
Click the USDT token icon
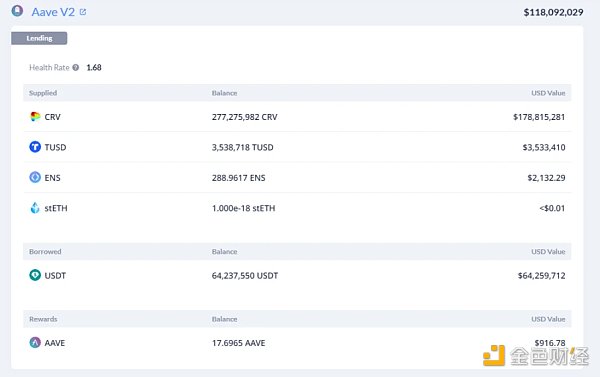[35, 275]
